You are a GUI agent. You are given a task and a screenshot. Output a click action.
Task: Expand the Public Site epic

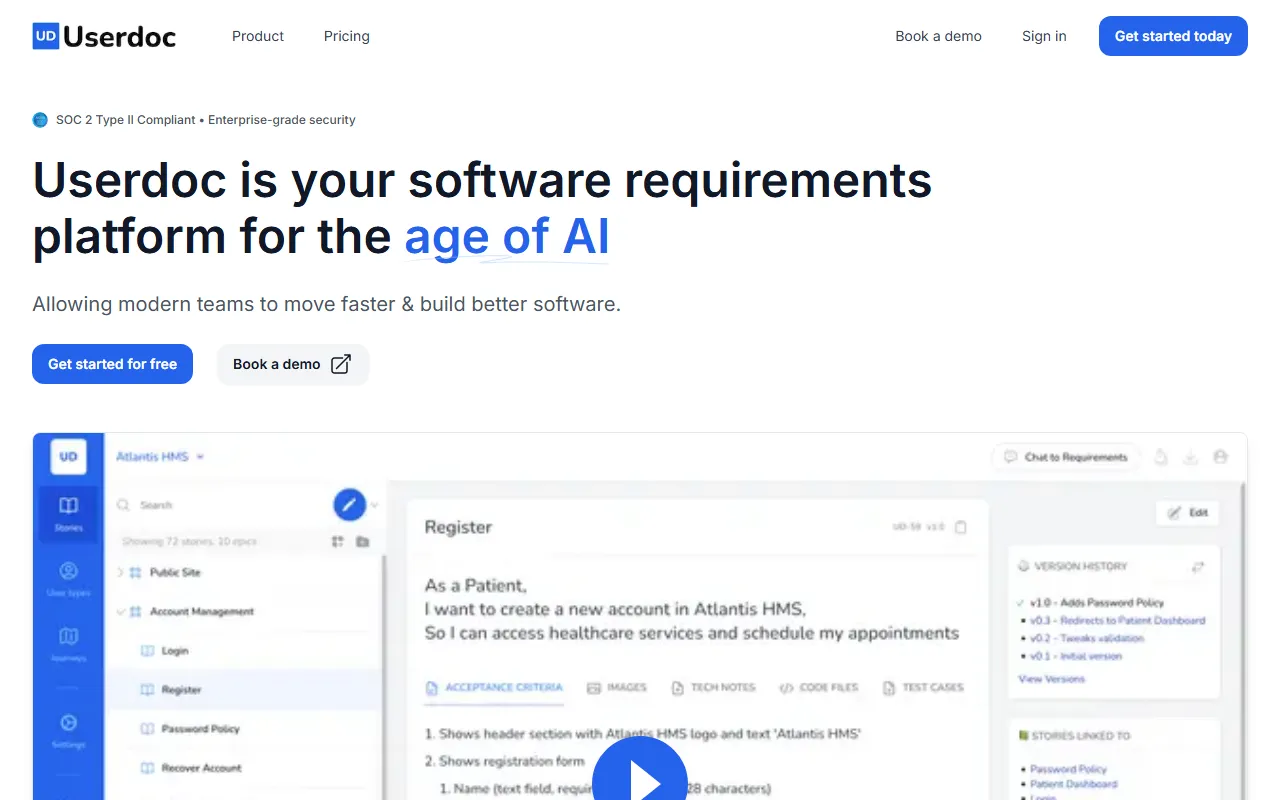point(120,572)
